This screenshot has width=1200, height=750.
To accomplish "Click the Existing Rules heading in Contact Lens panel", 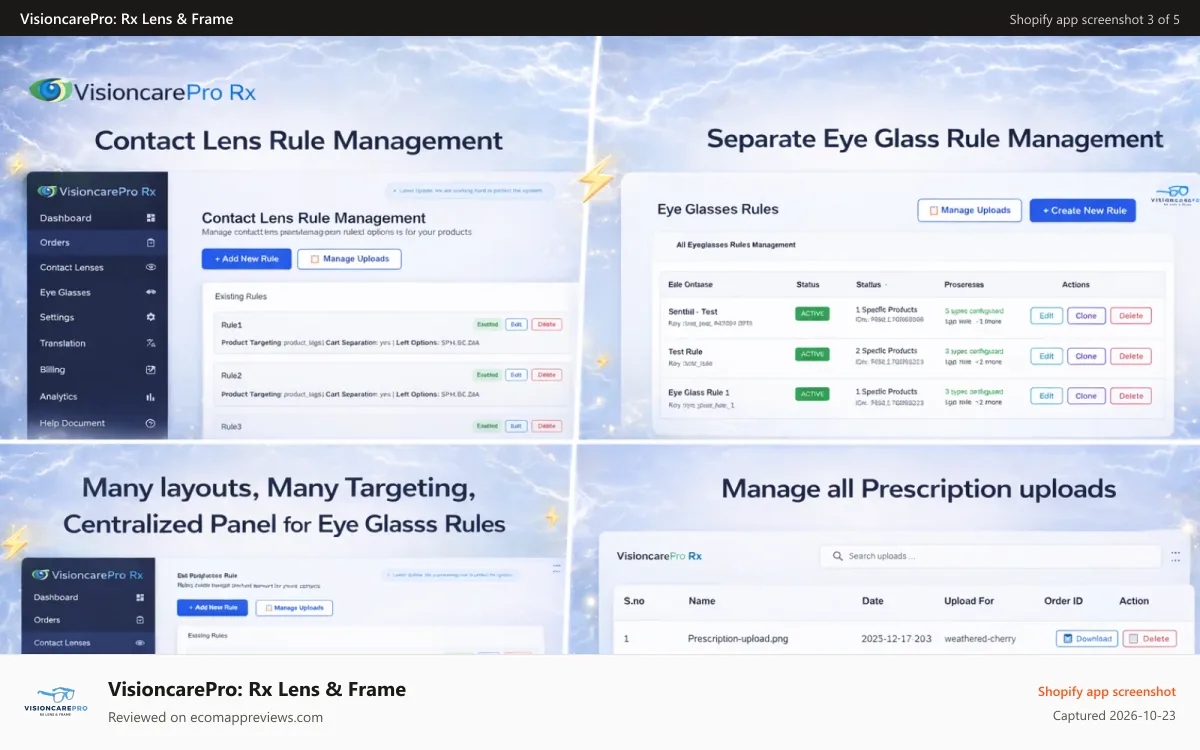I will [x=241, y=296].
